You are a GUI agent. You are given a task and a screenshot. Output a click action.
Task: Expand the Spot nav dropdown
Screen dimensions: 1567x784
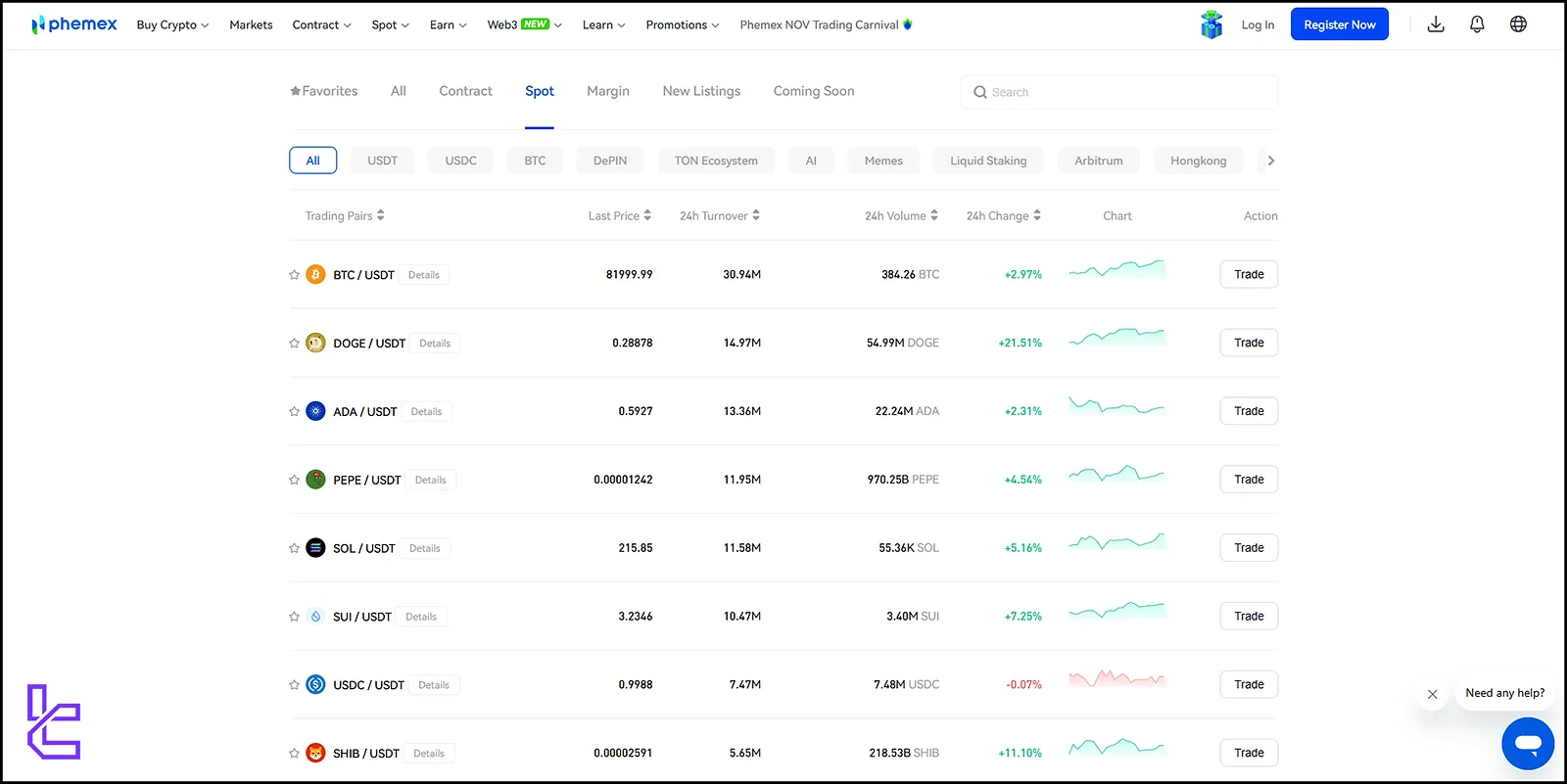(x=390, y=24)
